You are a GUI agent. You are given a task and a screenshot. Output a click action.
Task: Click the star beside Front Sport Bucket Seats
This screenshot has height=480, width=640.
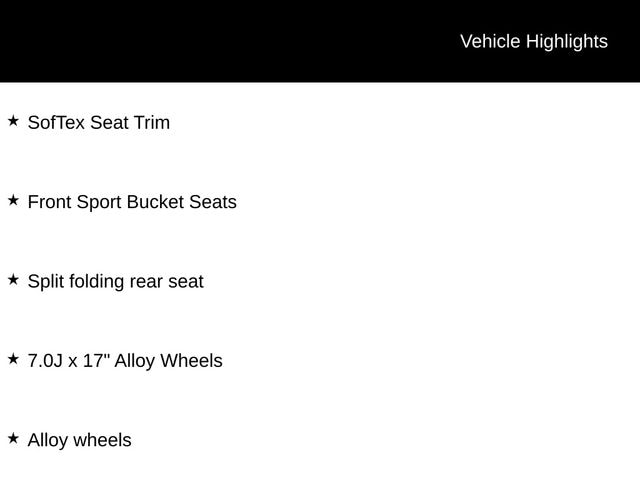click(13, 200)
